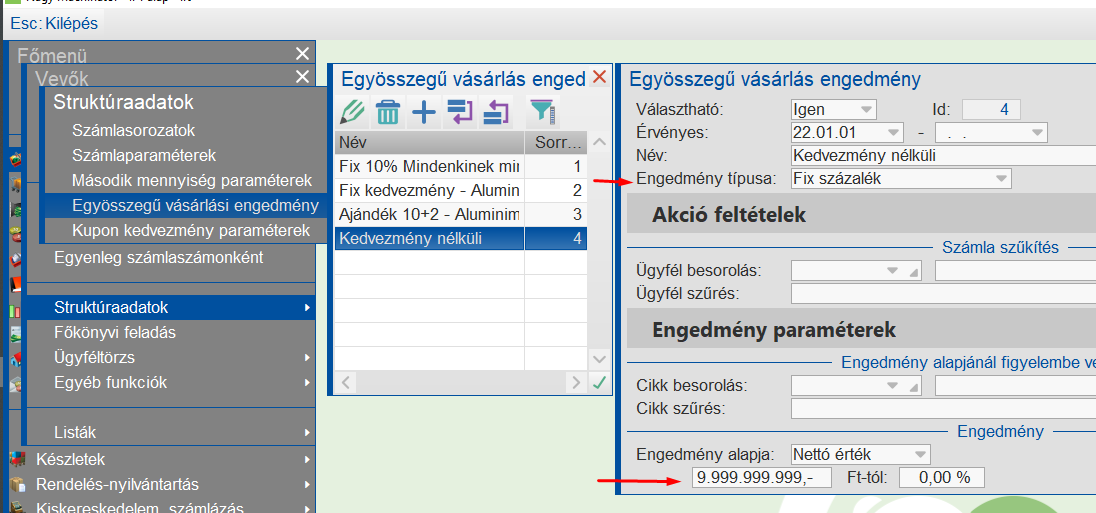Open Főkönyvi feladás menu item
1096x513 pixels.
[x=115, y=333]
